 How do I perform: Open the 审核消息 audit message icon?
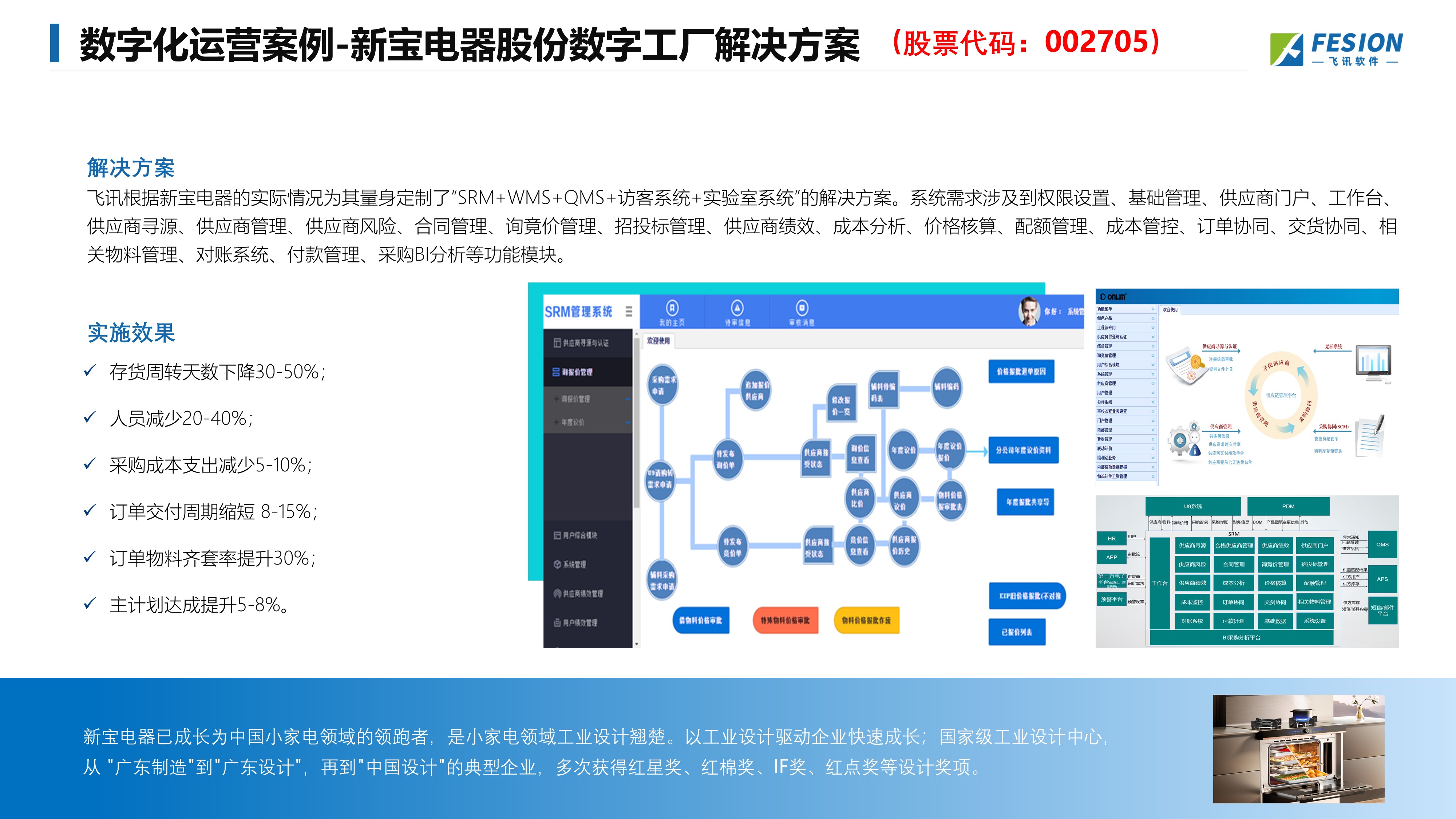tap(802, 308)
